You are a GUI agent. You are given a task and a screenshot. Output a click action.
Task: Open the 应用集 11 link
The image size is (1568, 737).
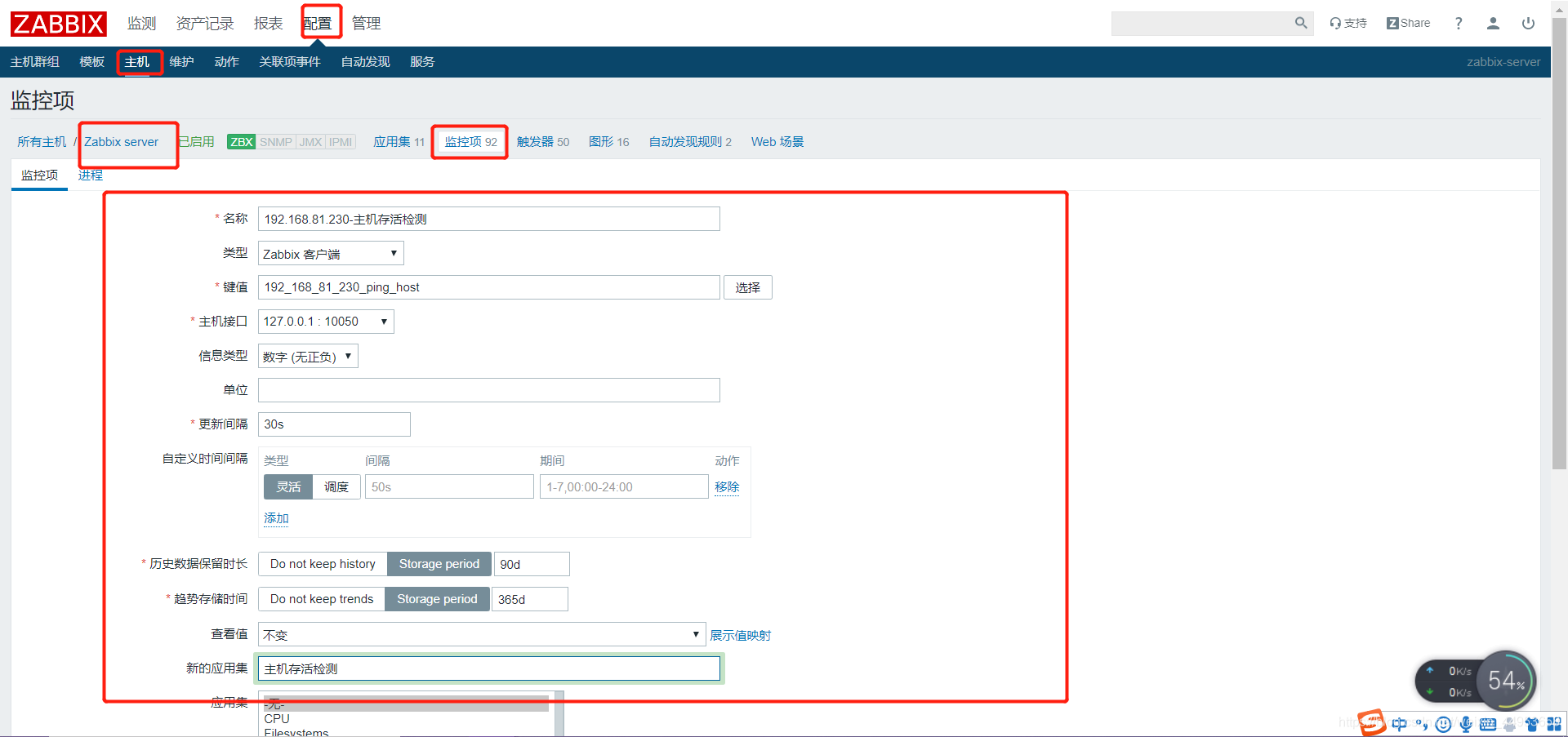coord(399,142)
